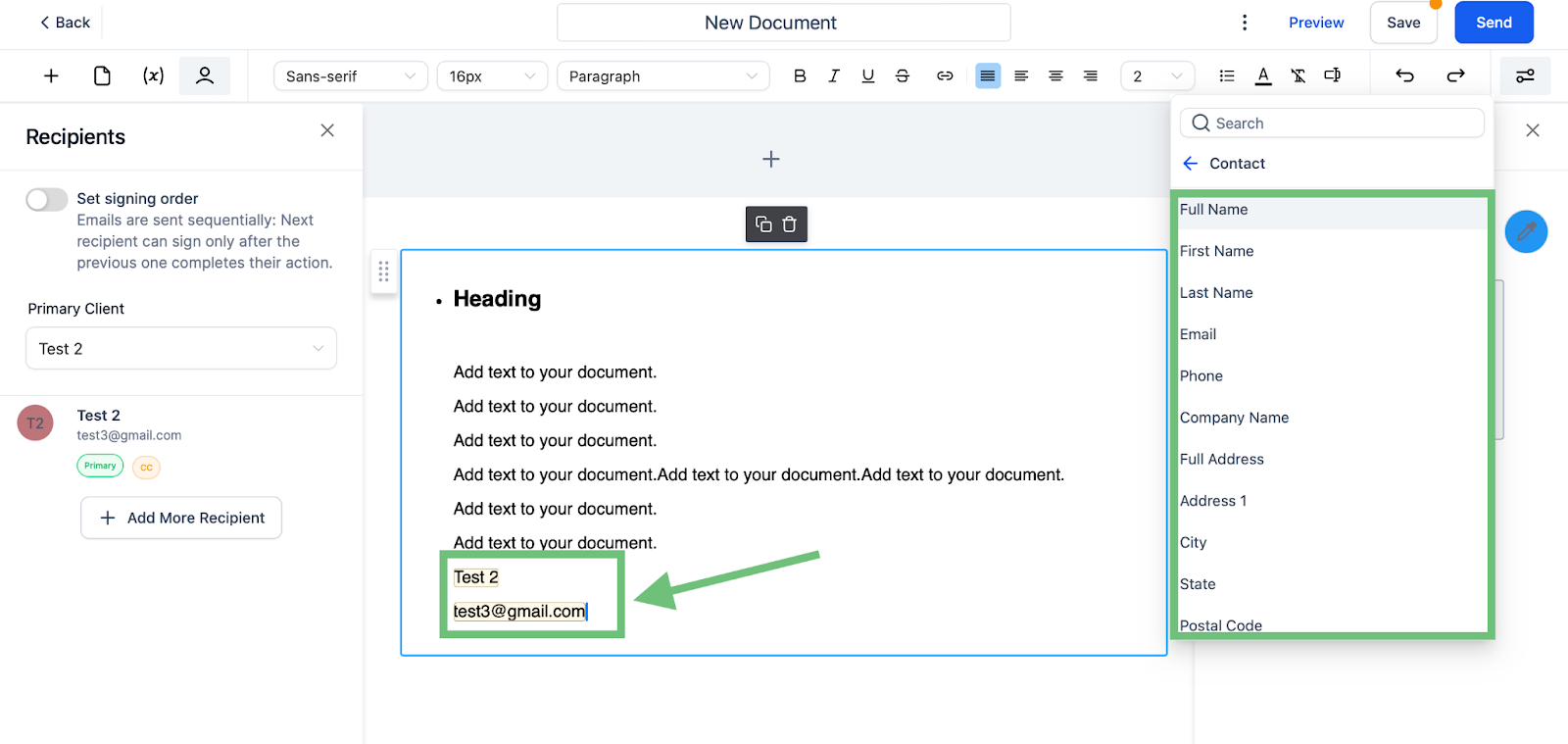The height and width of the screenshot is (744, 1568).
Task: Send the document
Action: pyautogui.click(x=1494, y=23)
